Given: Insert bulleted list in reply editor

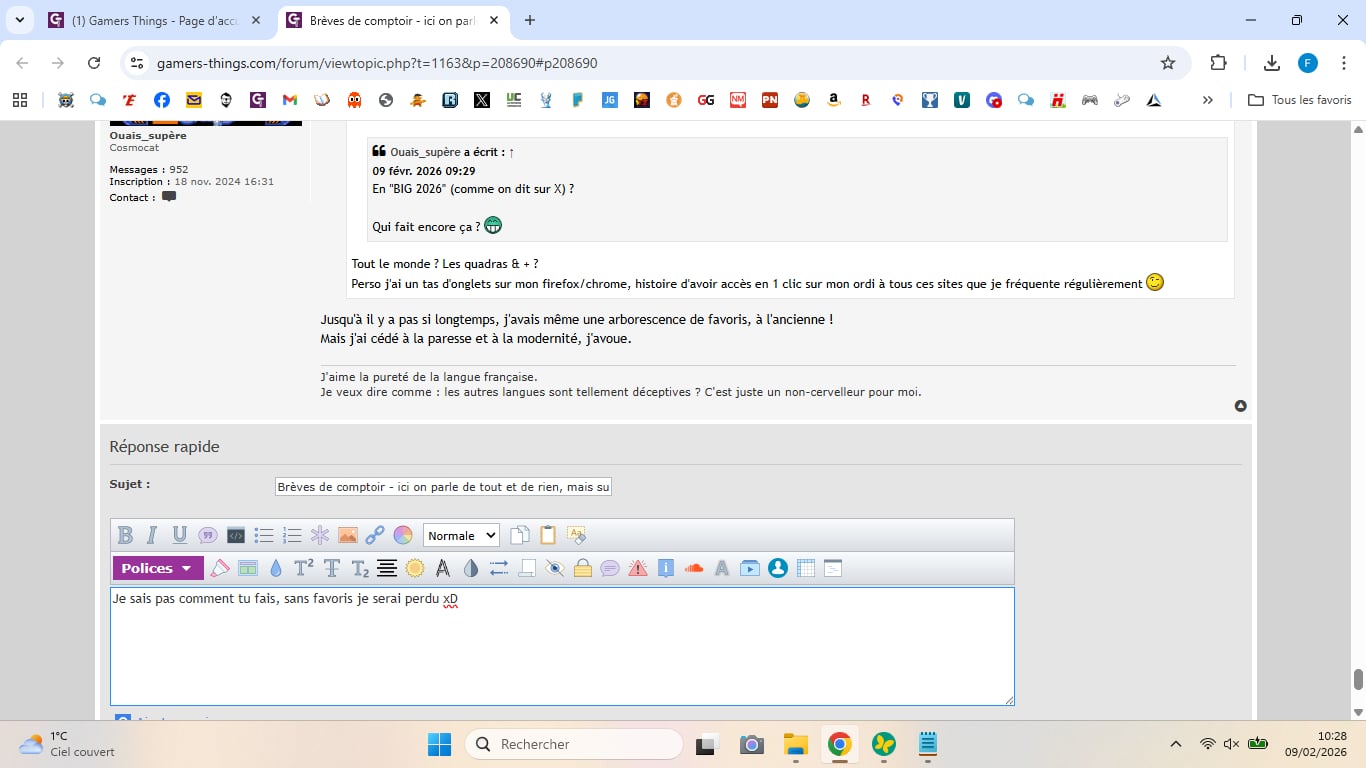Looking at the screenshot, I should pyautogui.click(x=264, y=535).
